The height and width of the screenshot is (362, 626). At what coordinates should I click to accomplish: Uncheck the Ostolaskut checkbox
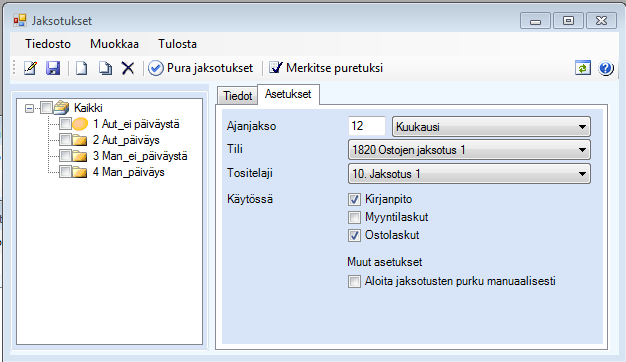coord(354,235)
